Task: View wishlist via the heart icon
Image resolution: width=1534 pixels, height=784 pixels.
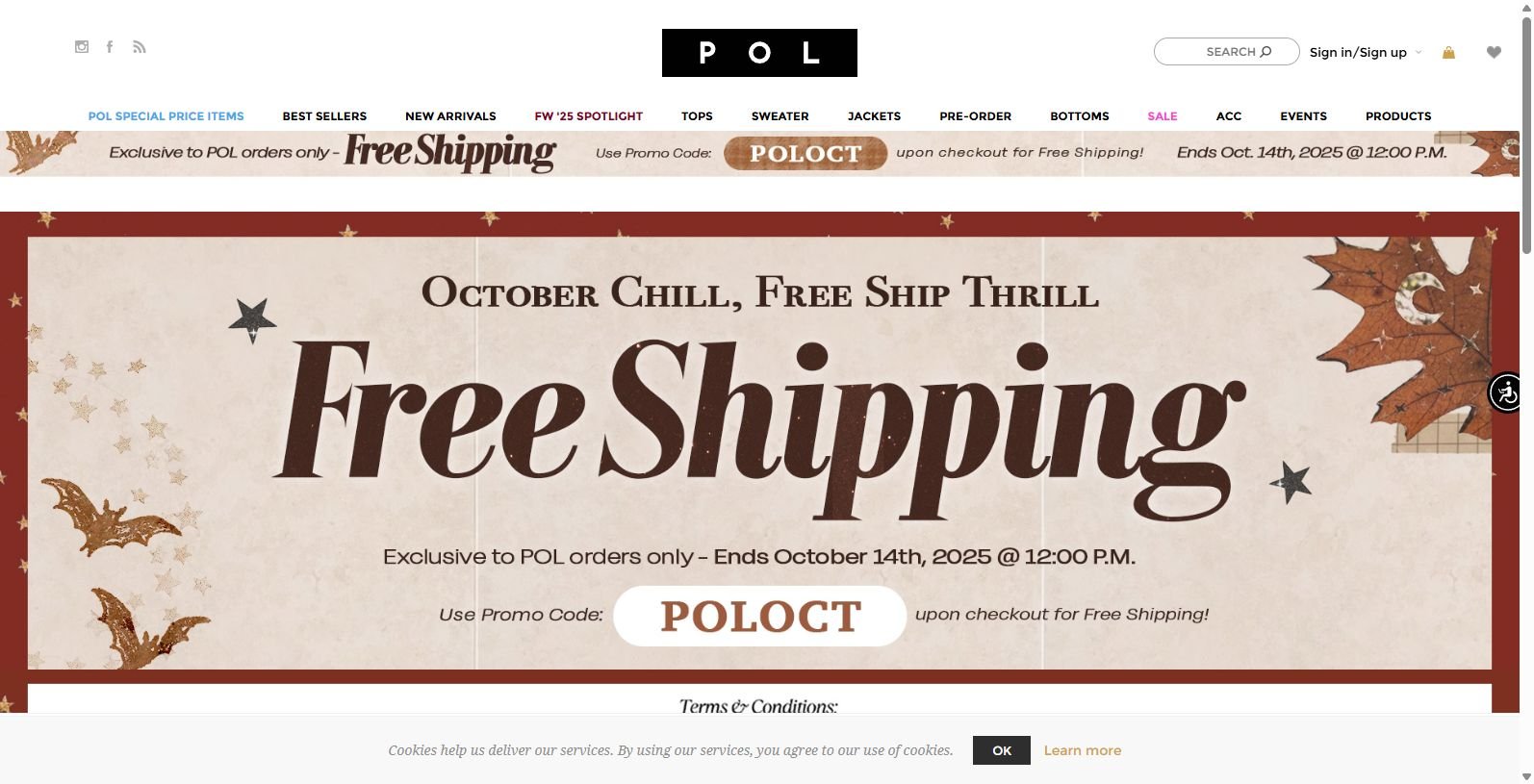Action: point(1494,53)
